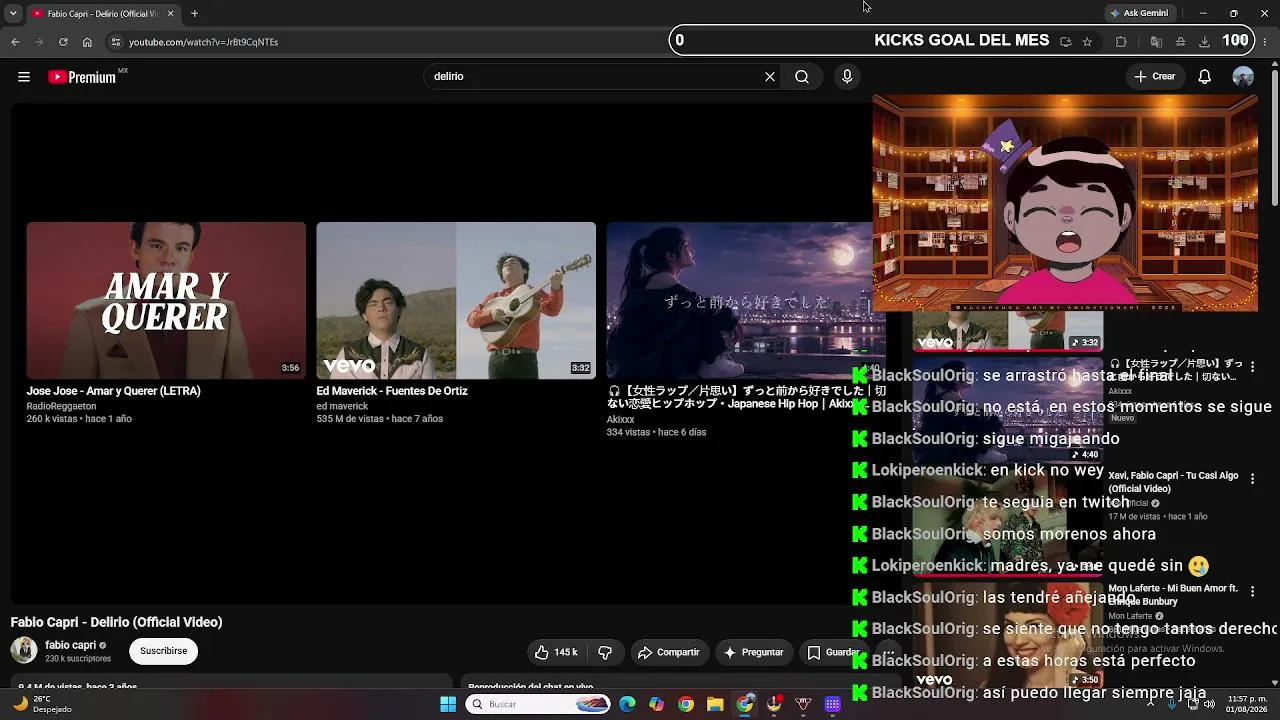This screenshot has width=1280, height=720.
Task: Clear the search text with the X
Action: point(770,77)
